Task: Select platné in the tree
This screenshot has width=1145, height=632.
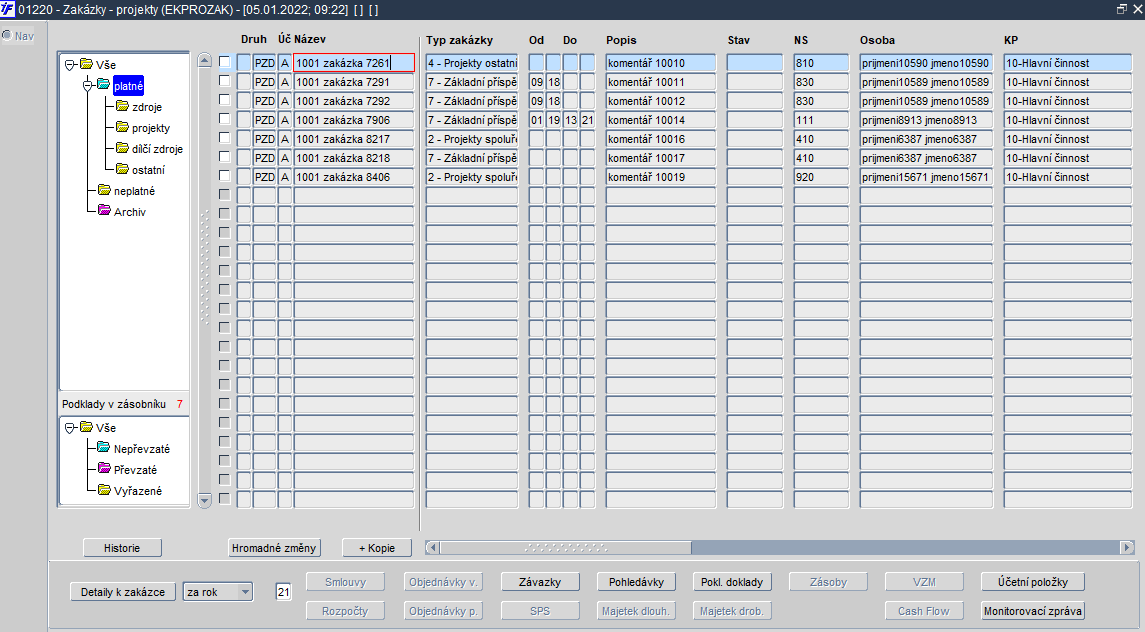Action: coord(129,86)
